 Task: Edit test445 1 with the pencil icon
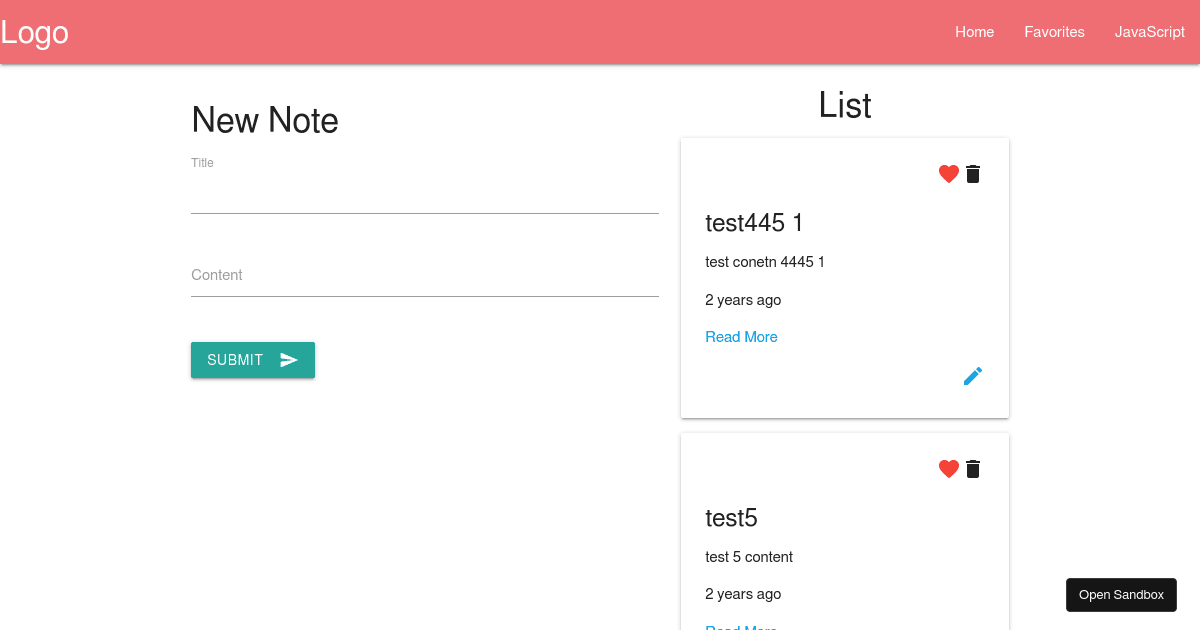coord(972,375)
